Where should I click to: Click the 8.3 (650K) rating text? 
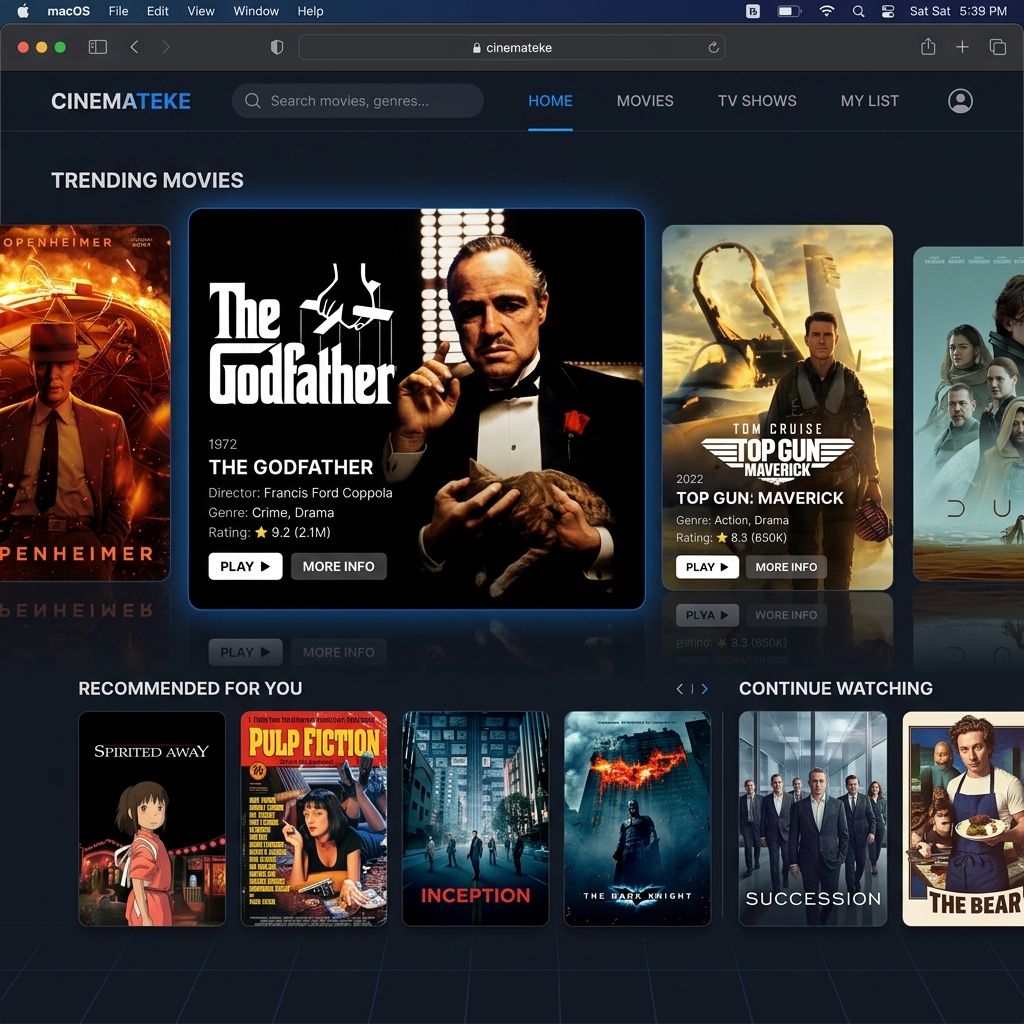pos(759,537)
